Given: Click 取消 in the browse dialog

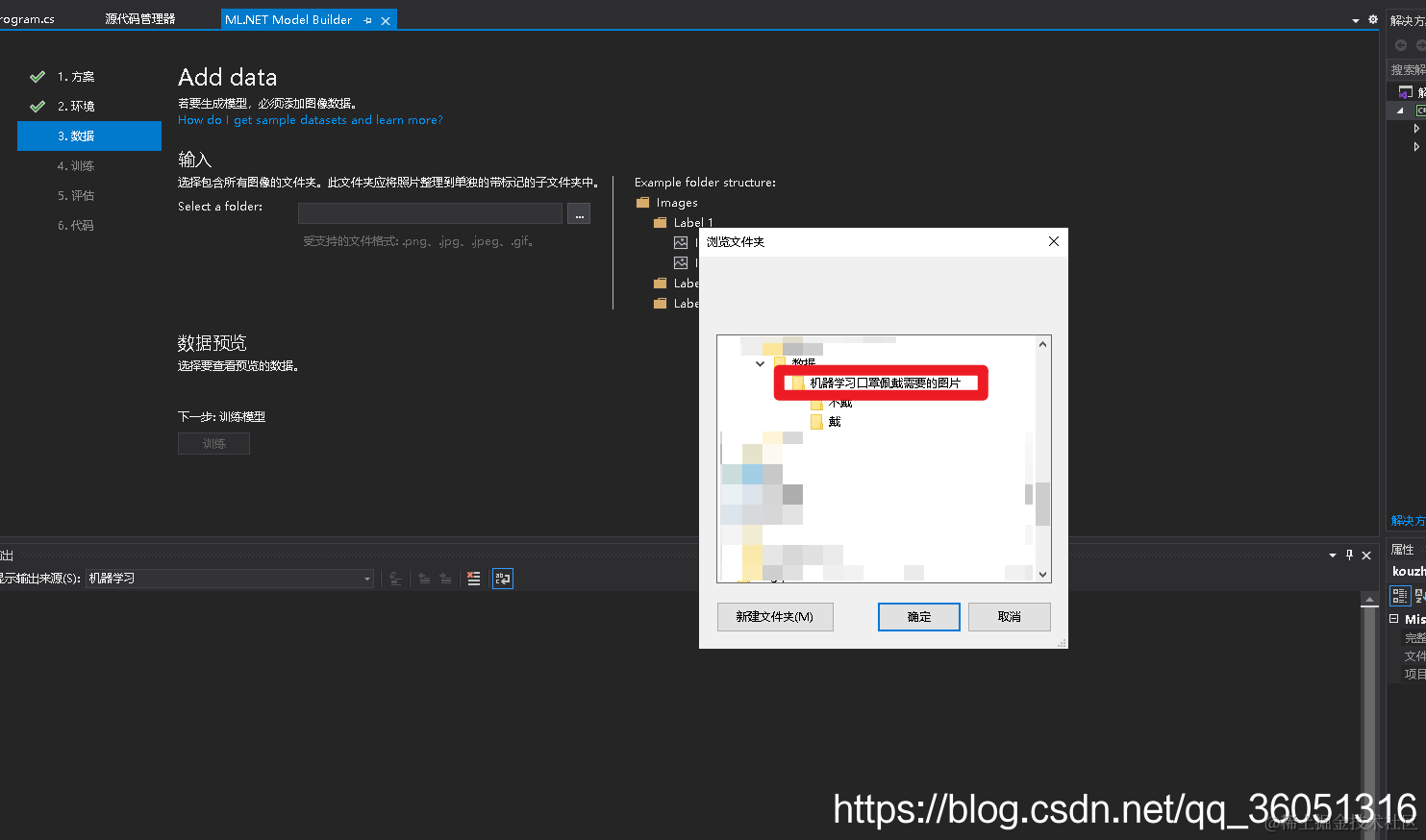Looking at the screenshot, I should tap(1010, 617).
